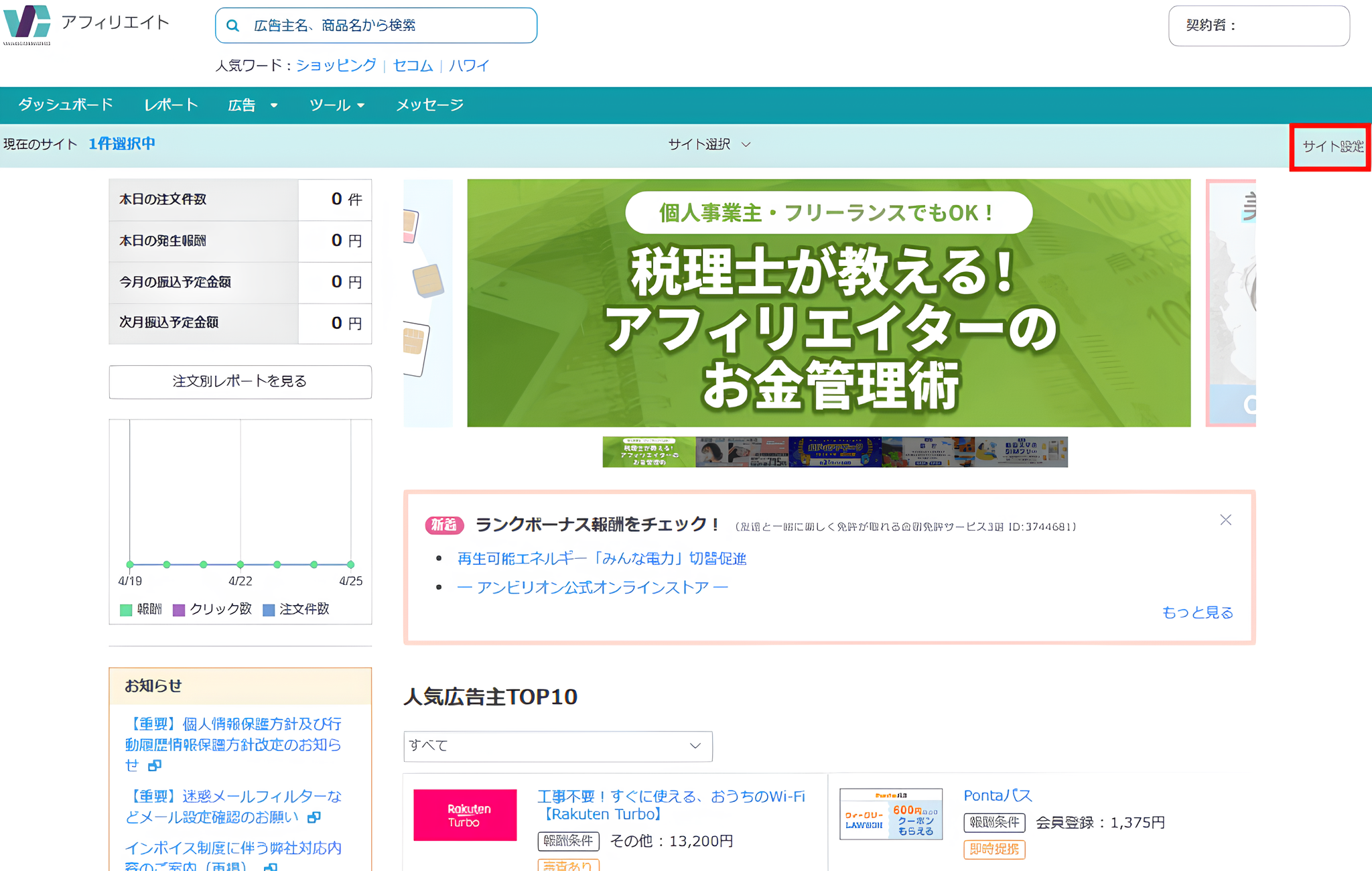
Task: Open the 広告 dropdown menu
Action: (251, 105)
